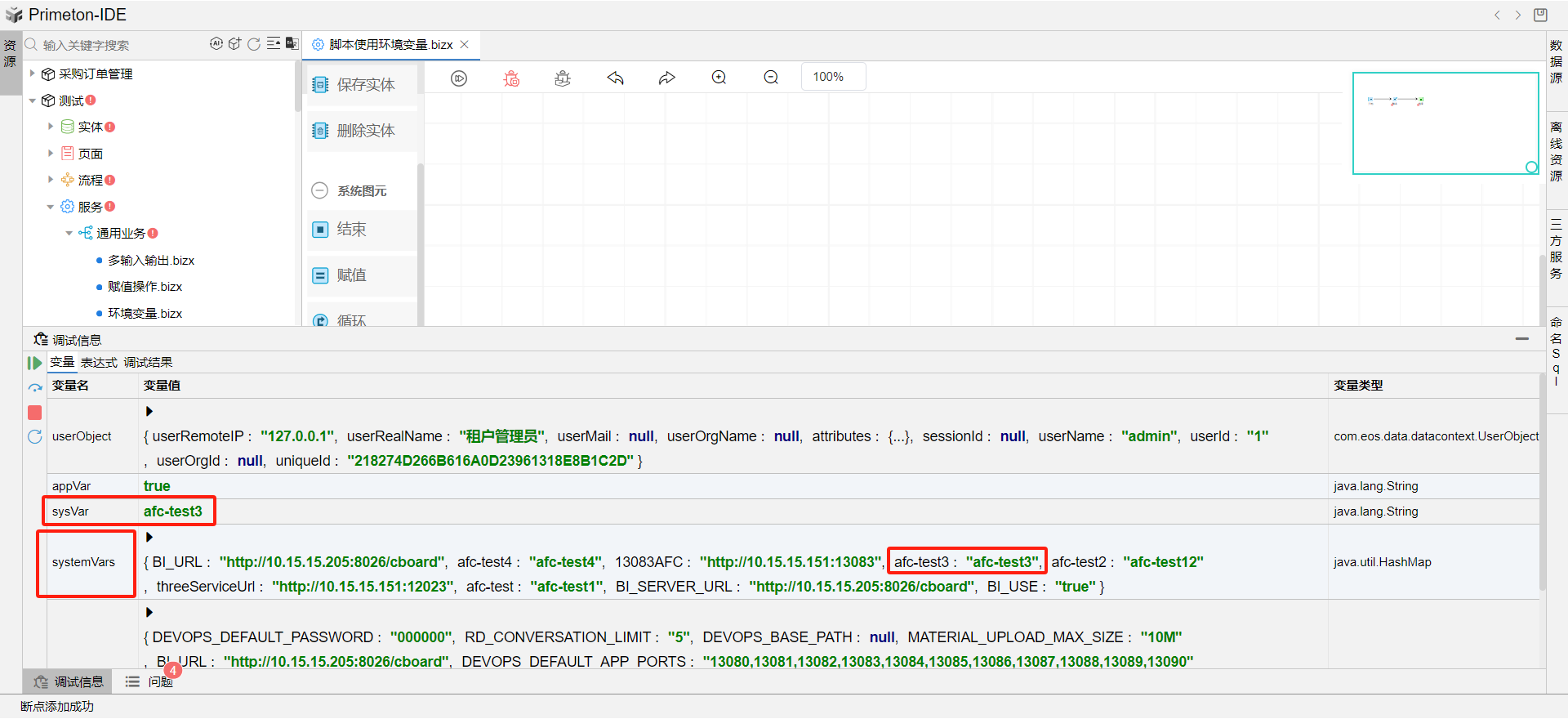
Task: Click the run button in the canvas toolbar
Action: coord(459,78)
